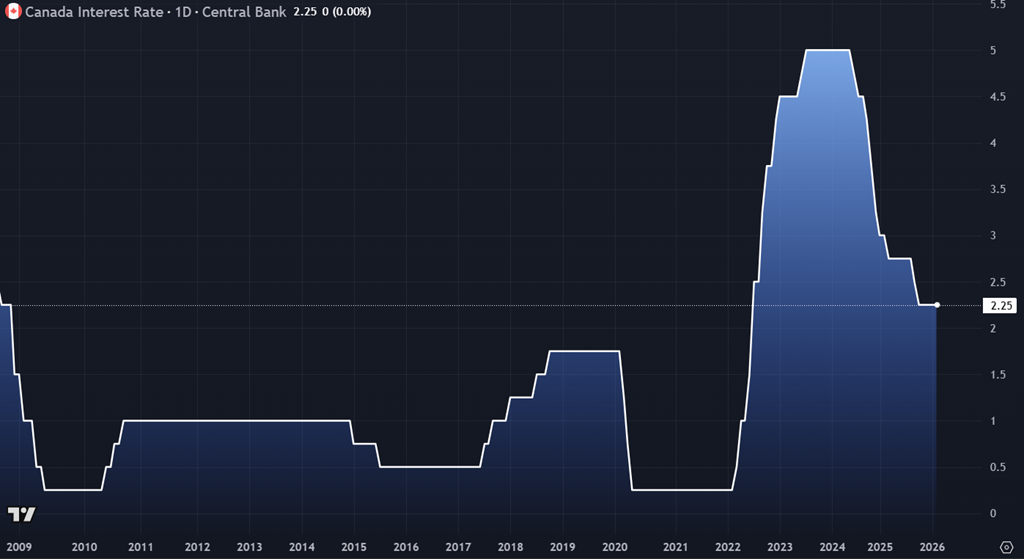The image size is (1024, 559).
Task: Click the 5% peak plateau of the chart
Action: tap(827, 50)
